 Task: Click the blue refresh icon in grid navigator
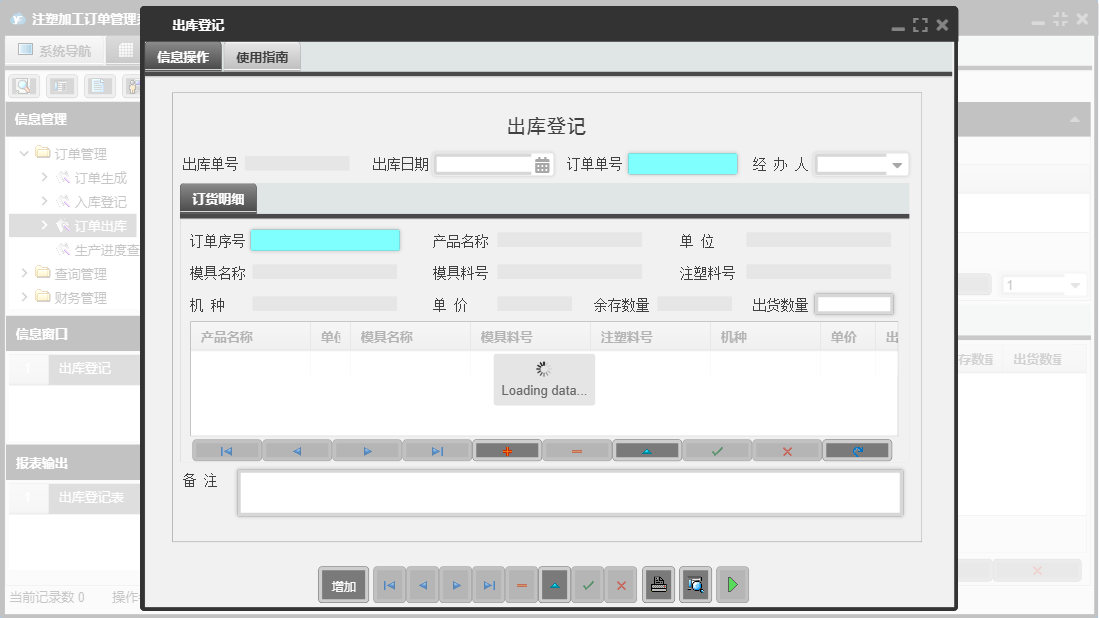tap(857, 450)
